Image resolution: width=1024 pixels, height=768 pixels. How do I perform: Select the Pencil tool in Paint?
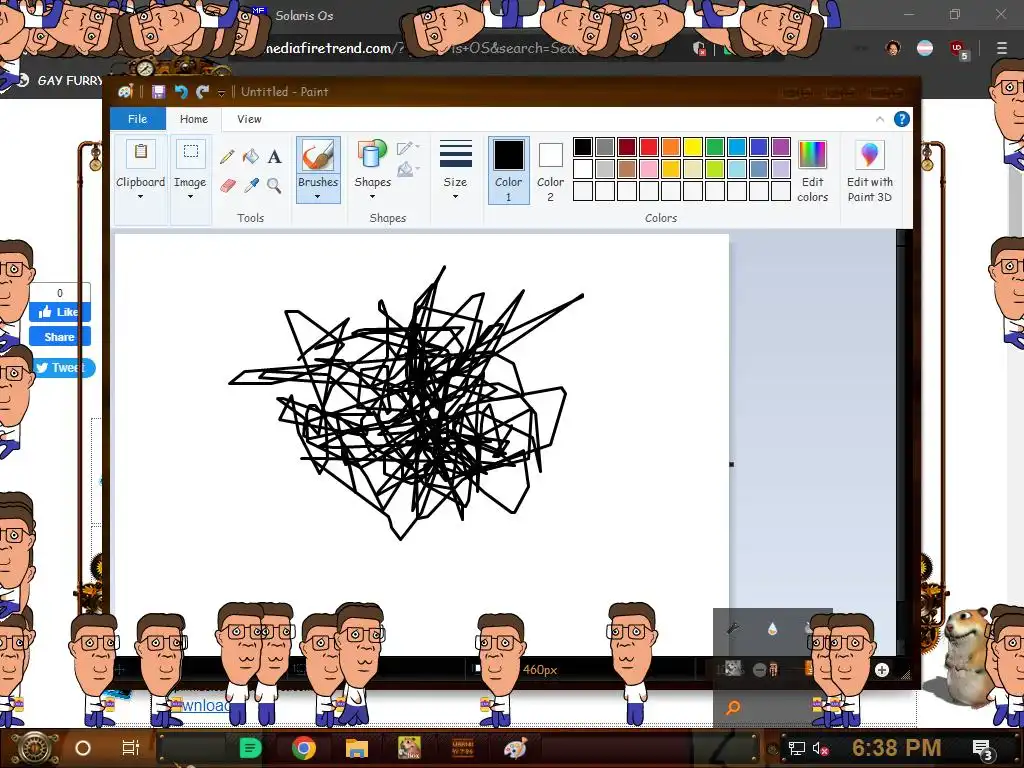227,157
